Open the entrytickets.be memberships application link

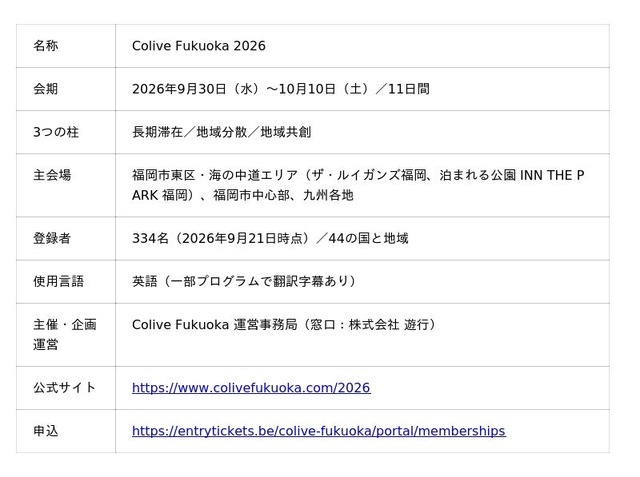click(319, 431)
